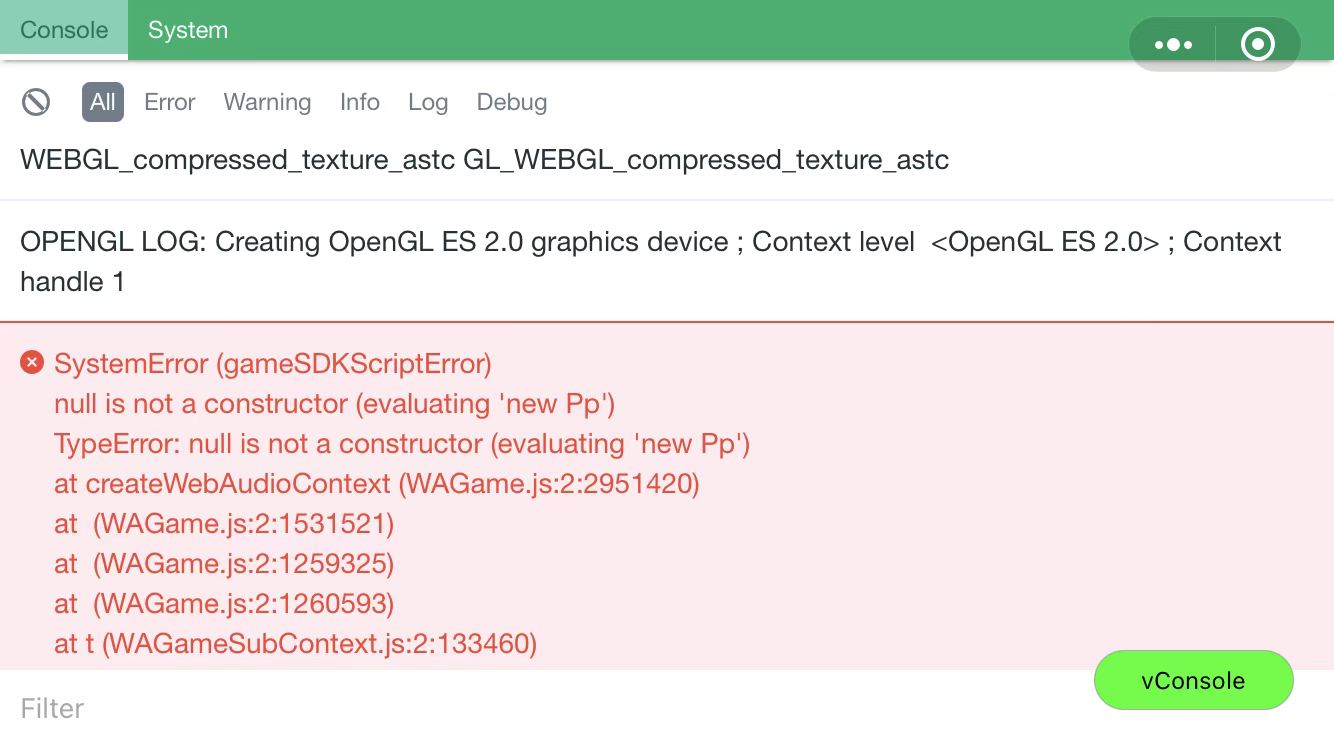Show only Log level entries
Viewport: 1334px width, 750px height.
point(428,102)
